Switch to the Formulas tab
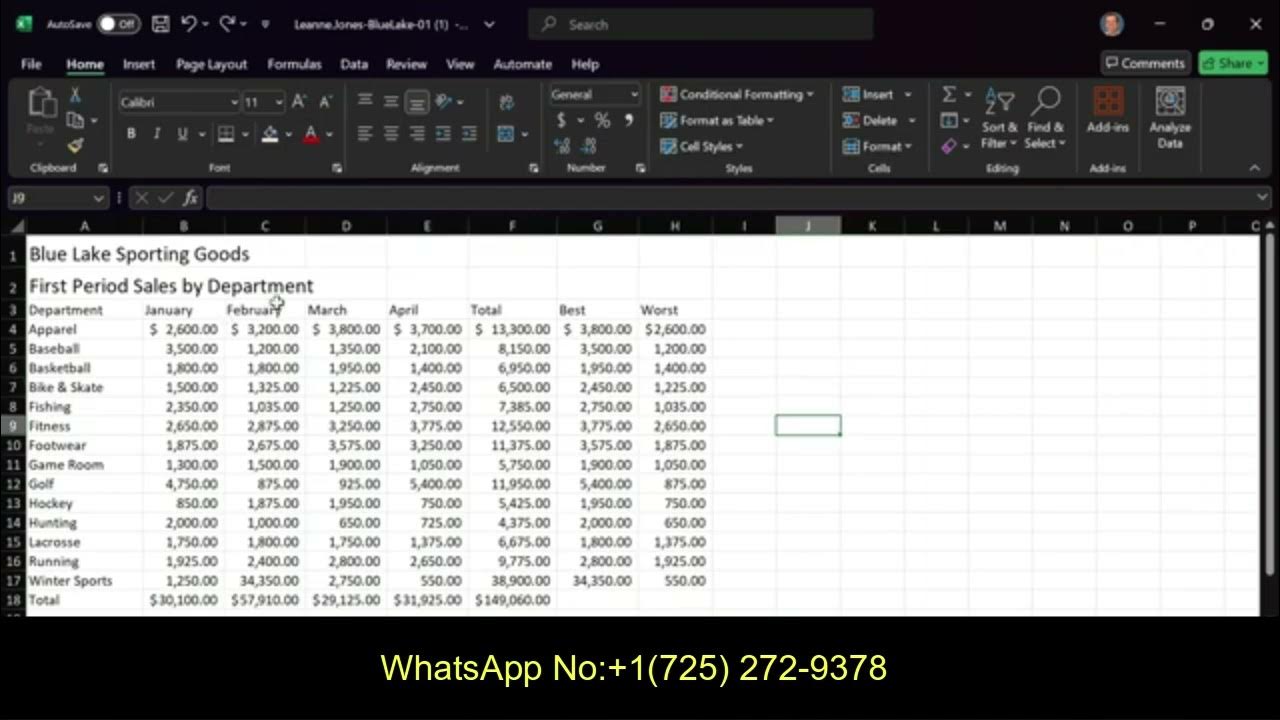Viewport: 1280px width, 720px height. (x=294, y=64)
